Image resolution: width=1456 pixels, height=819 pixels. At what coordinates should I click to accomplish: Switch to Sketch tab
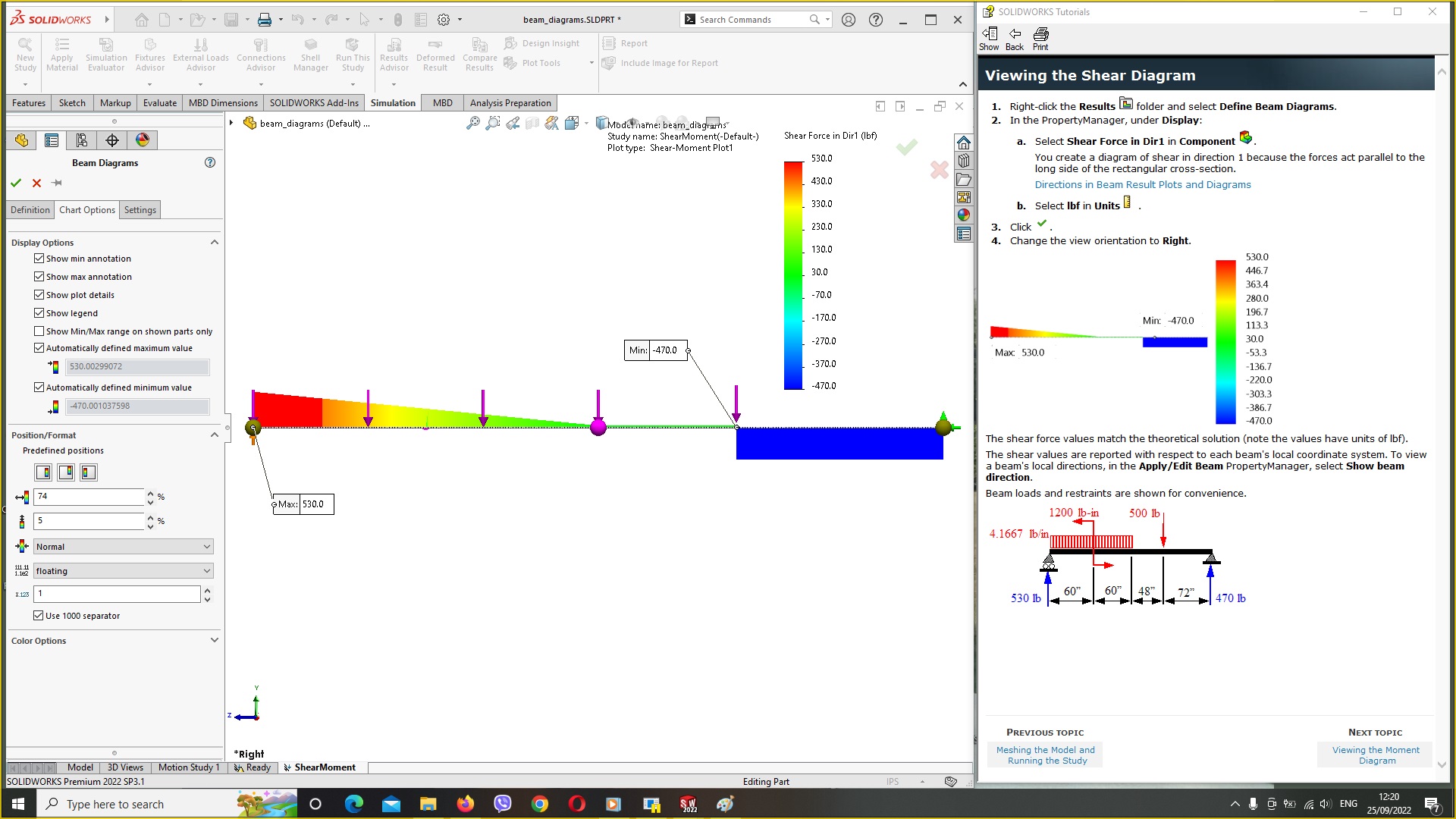point(72,103)
